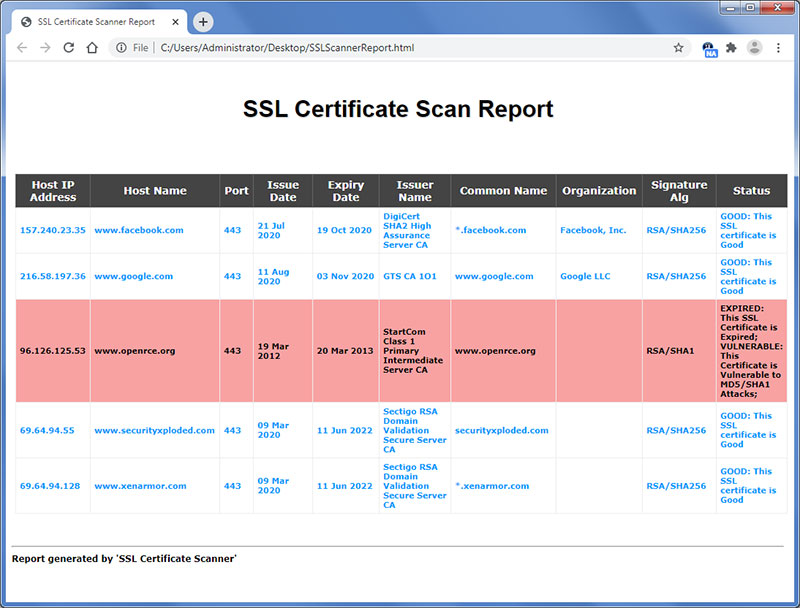Open a new tab with plus button

203,22
